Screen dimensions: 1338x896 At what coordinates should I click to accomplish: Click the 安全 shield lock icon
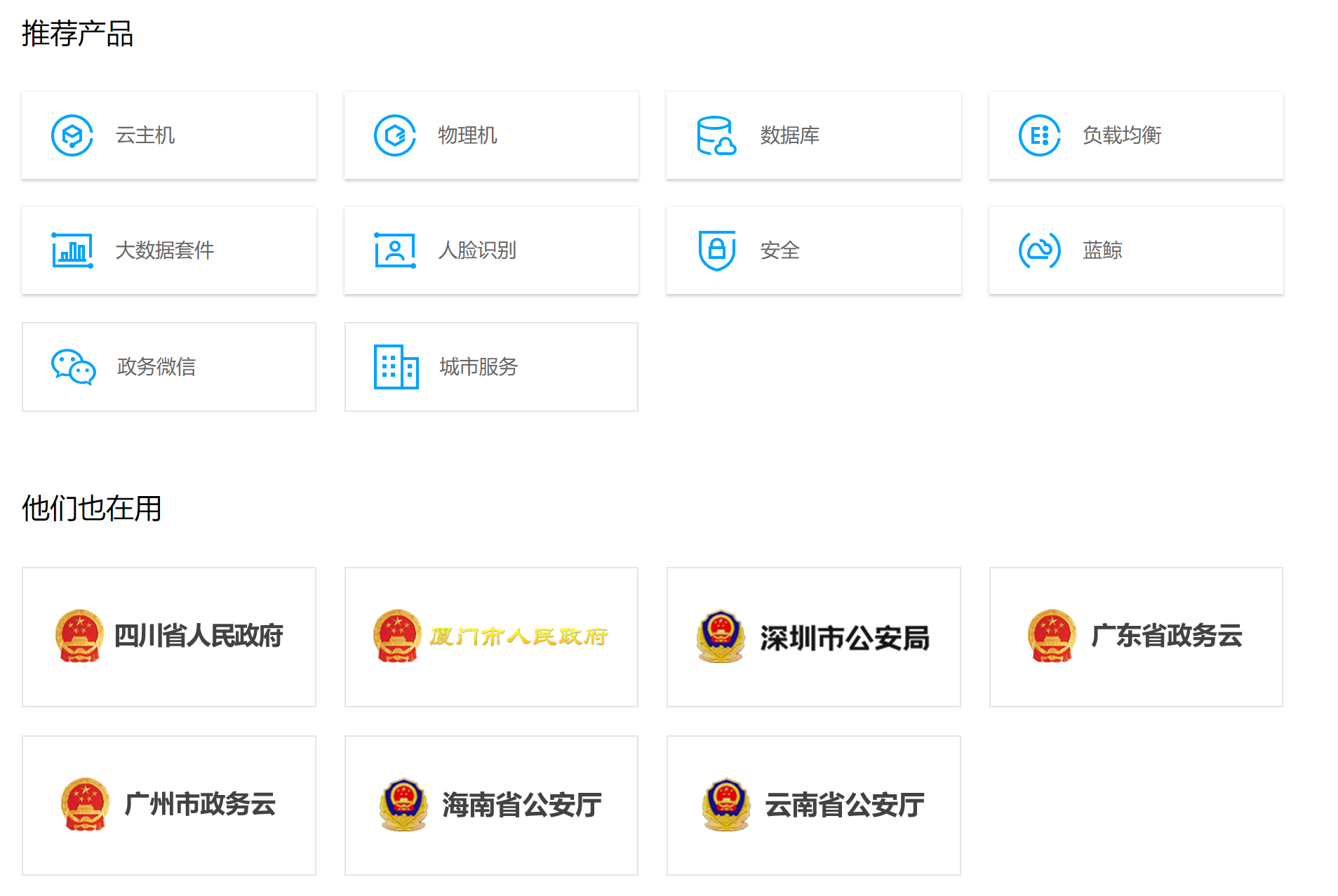pos(716,250)
